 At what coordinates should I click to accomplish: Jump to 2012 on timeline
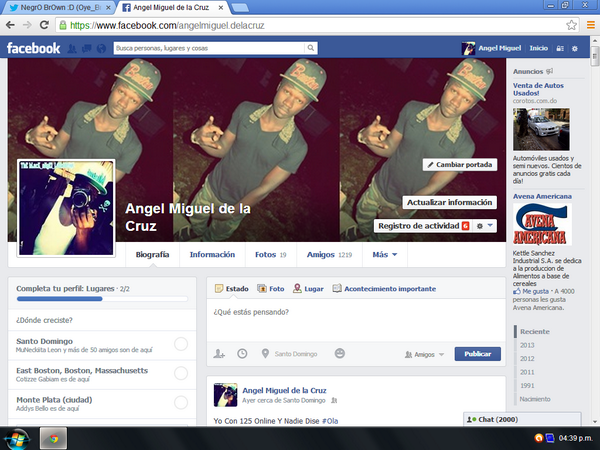click(527, 359)
